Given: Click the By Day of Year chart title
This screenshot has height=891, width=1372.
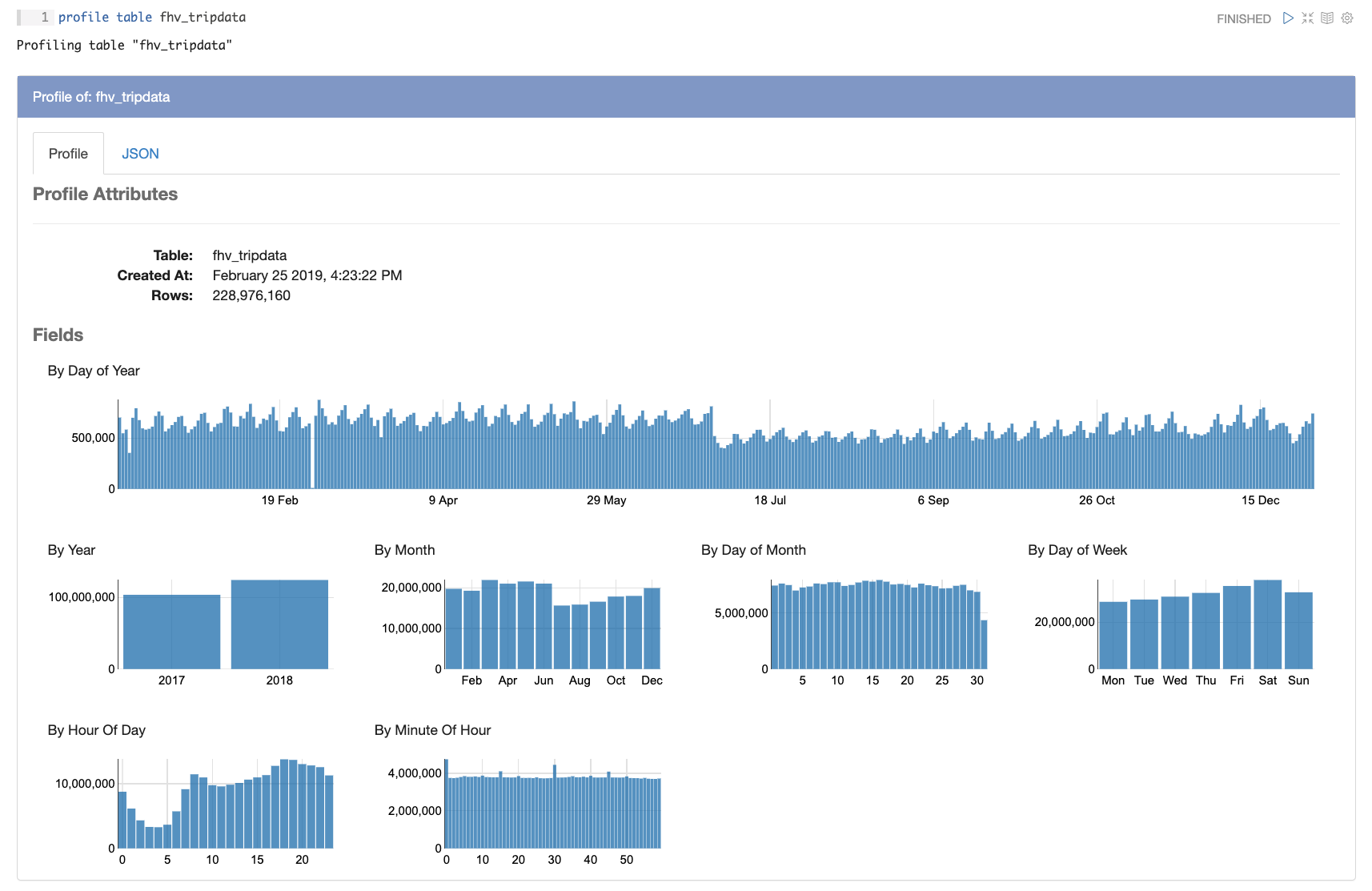Looking at the screenshot, I should tap(94, 371).
